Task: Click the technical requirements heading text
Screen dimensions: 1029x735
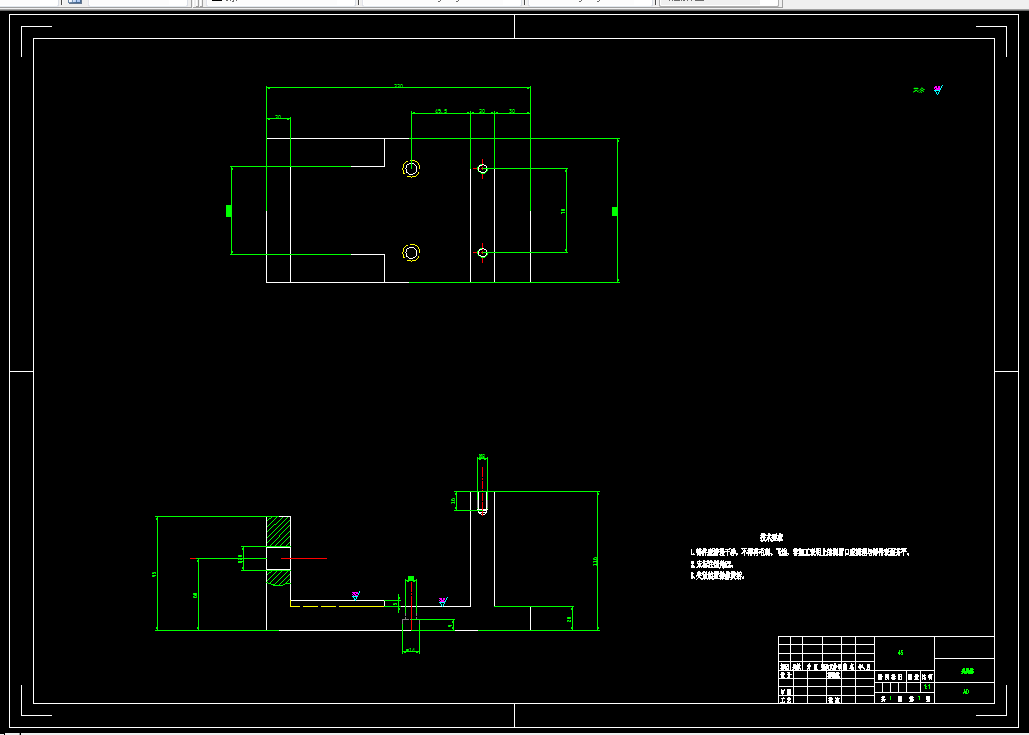Action: click(x=771, y=537)
